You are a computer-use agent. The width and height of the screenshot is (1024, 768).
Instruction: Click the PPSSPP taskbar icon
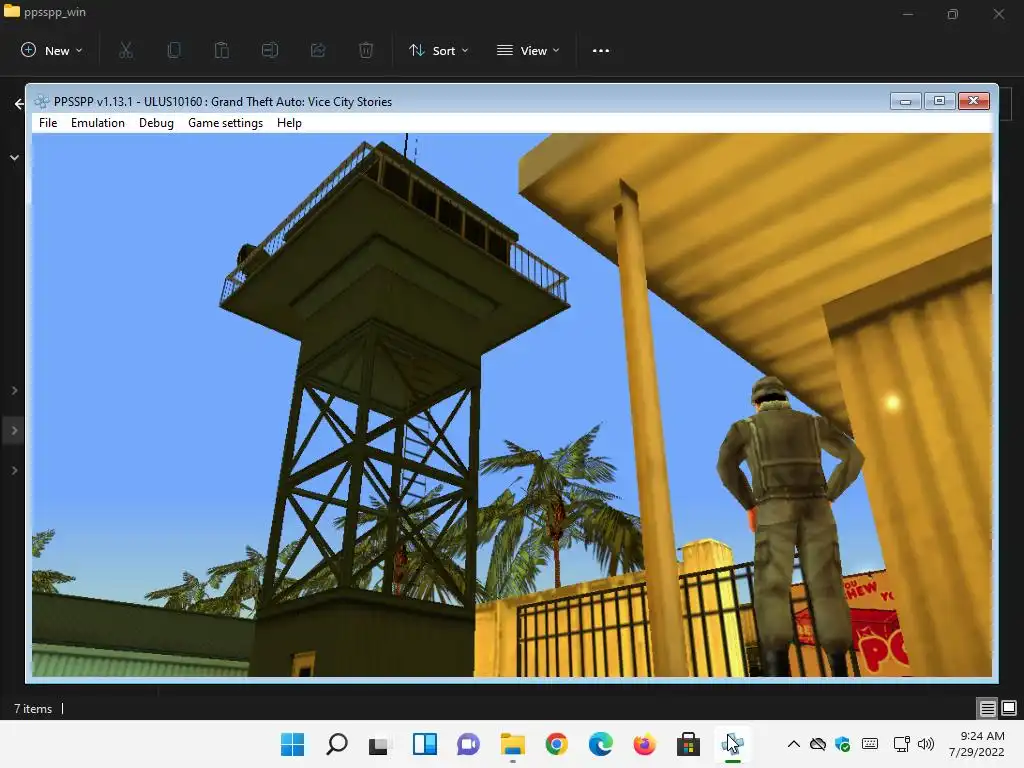[732, 744]
